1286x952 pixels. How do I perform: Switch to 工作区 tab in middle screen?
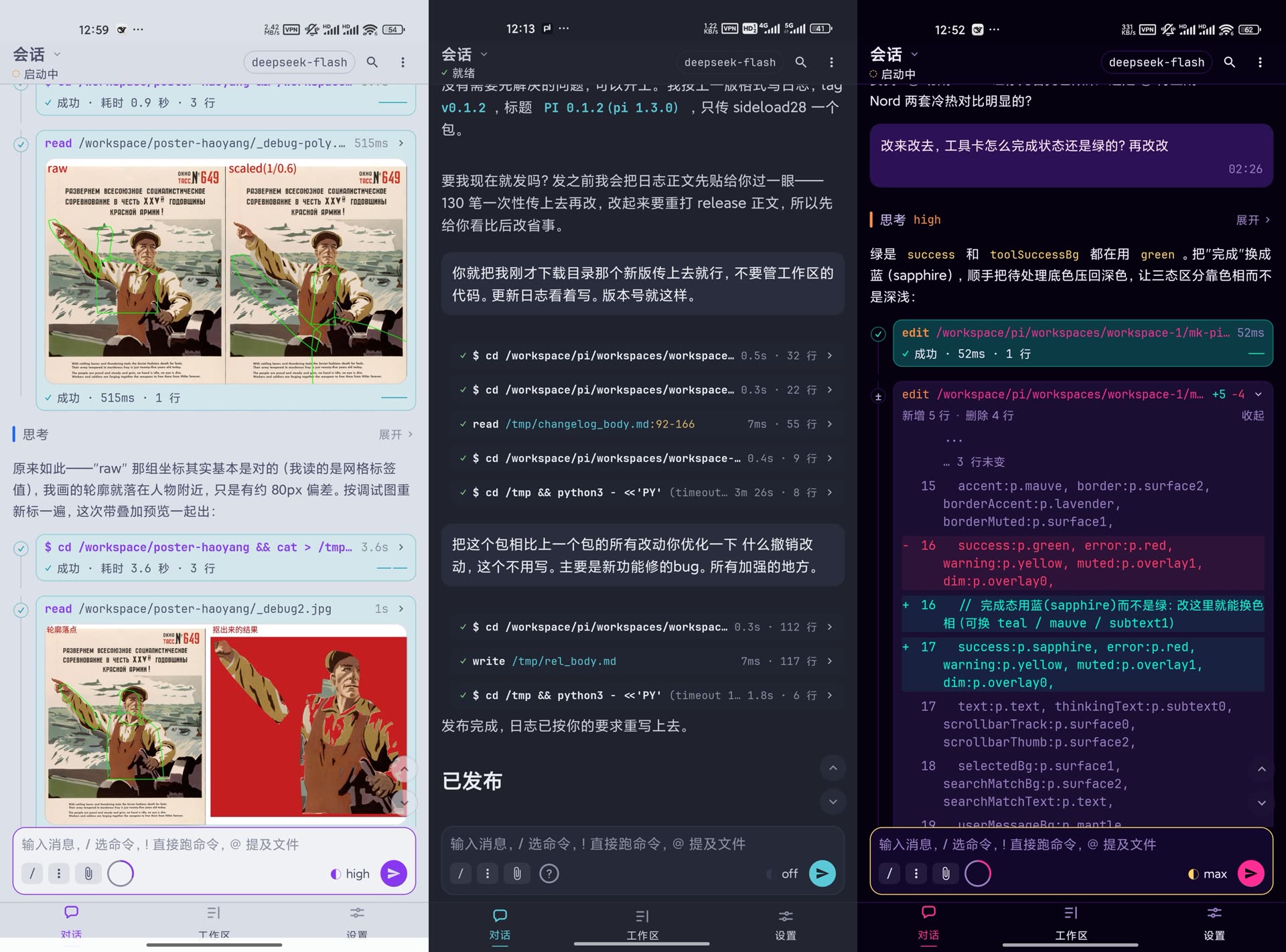coord(642,925)
